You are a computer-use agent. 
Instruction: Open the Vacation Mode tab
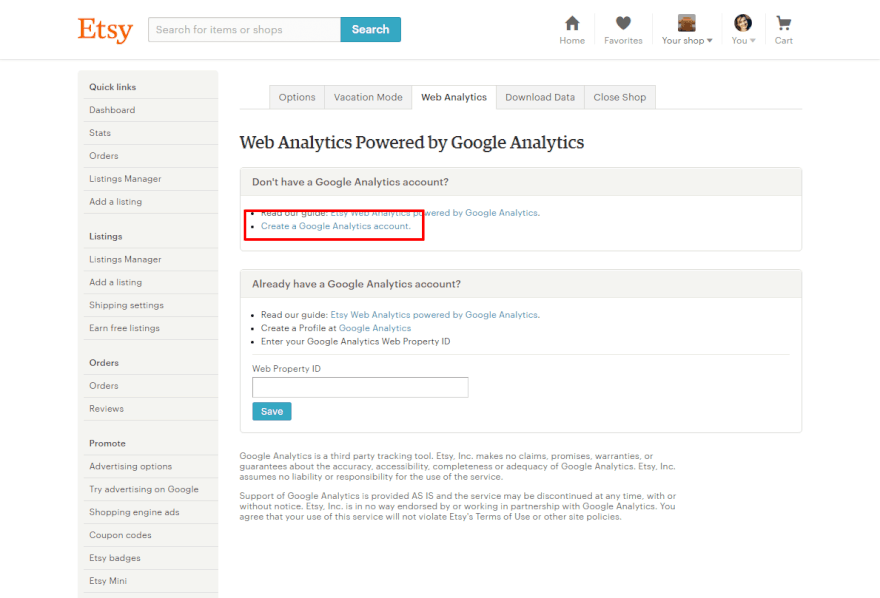pos(368,97)
